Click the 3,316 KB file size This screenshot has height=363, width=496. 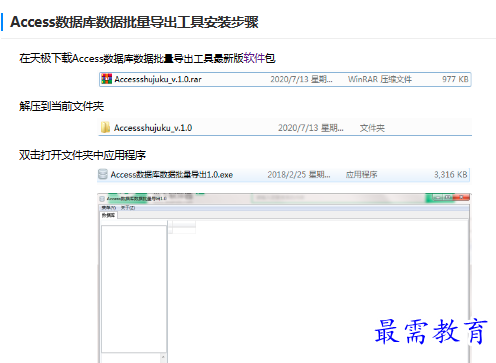pos(450,175)
